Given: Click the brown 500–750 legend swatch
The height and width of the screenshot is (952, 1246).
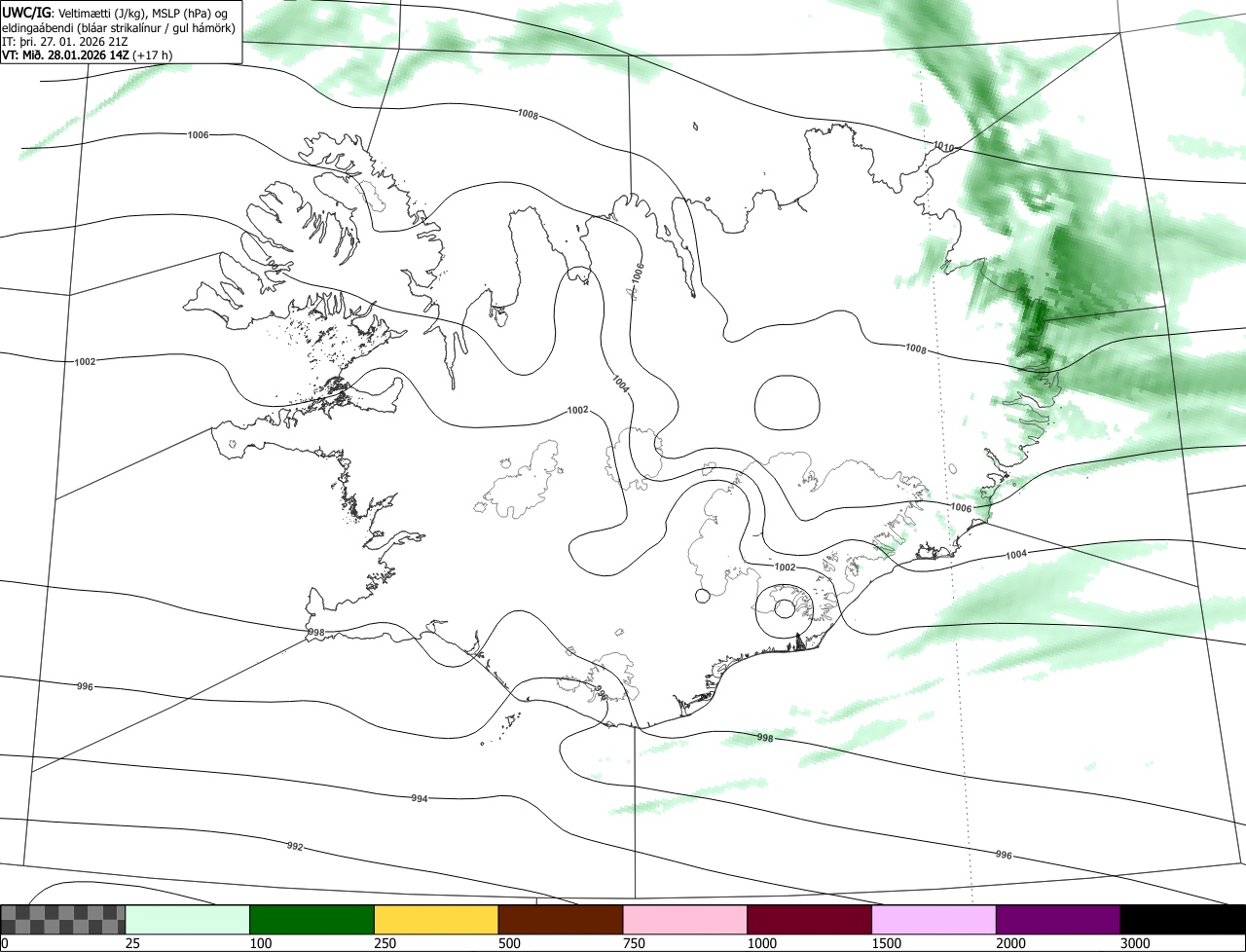Looking at the screenshot, I should tap(561, 920).
